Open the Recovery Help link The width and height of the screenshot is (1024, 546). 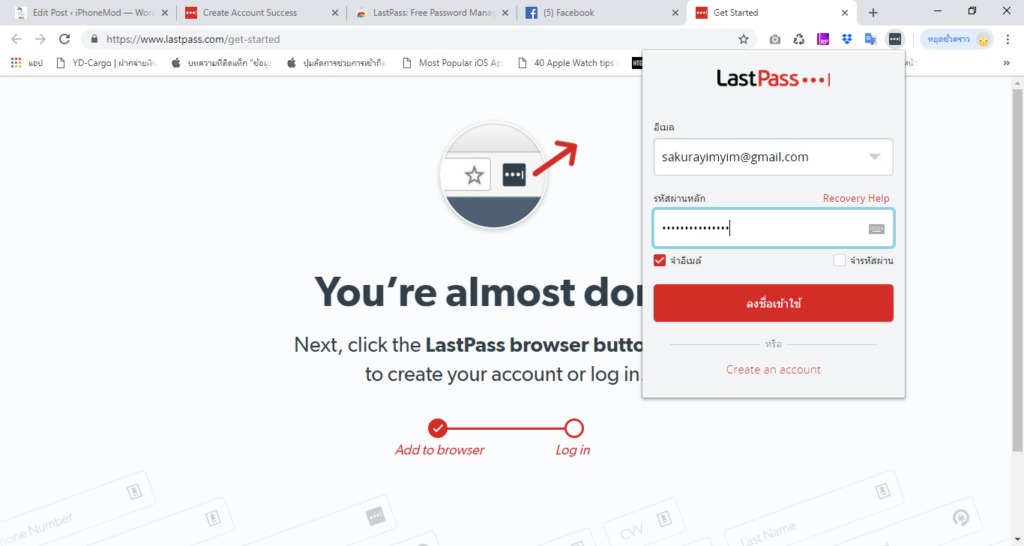click(856, 198)
